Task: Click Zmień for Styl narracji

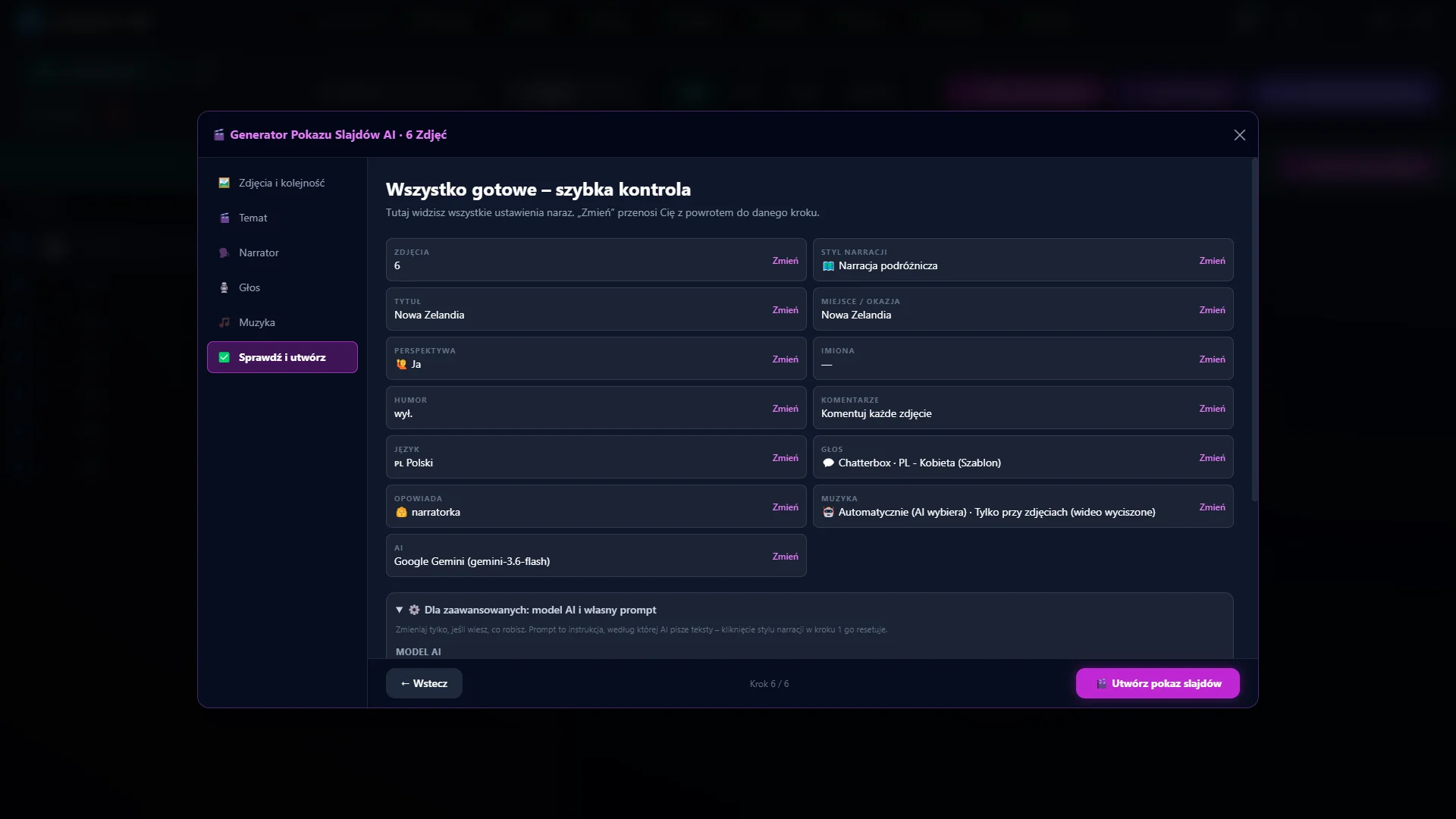Action: (x=1212, y=261)
